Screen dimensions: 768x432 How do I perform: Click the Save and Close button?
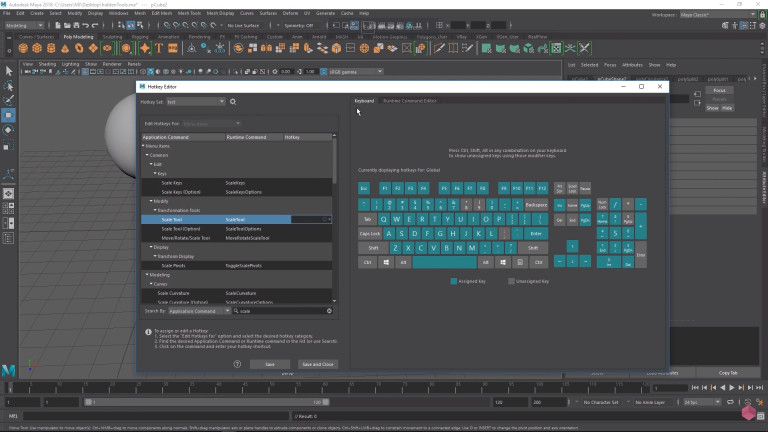[318, 364]
